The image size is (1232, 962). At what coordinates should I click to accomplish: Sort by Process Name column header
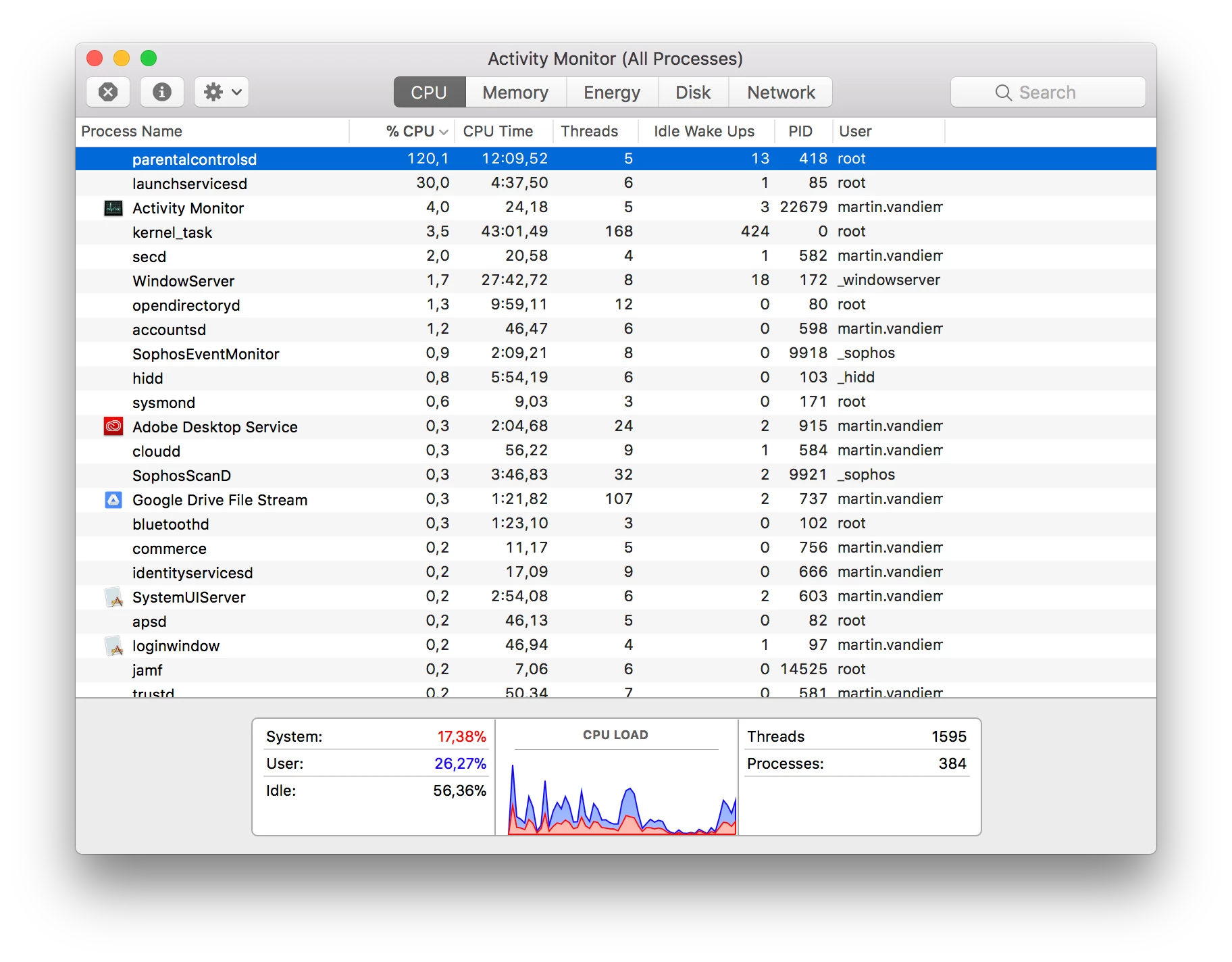212,131
